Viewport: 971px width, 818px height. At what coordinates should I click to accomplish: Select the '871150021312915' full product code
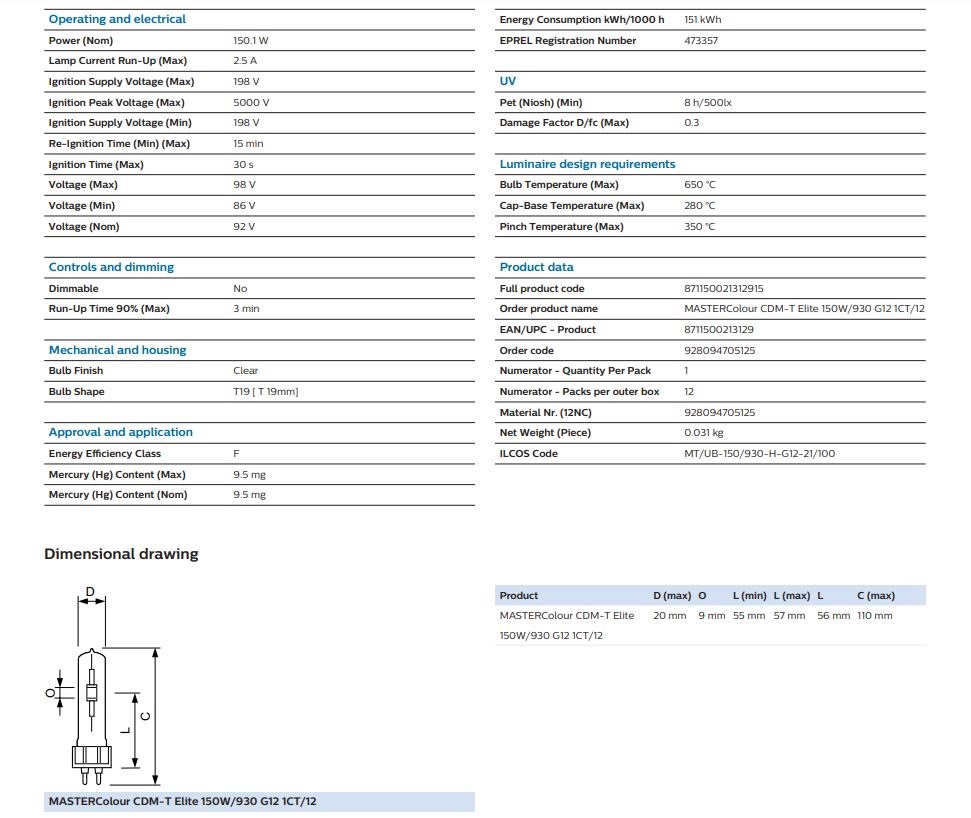tap(724, 289)
